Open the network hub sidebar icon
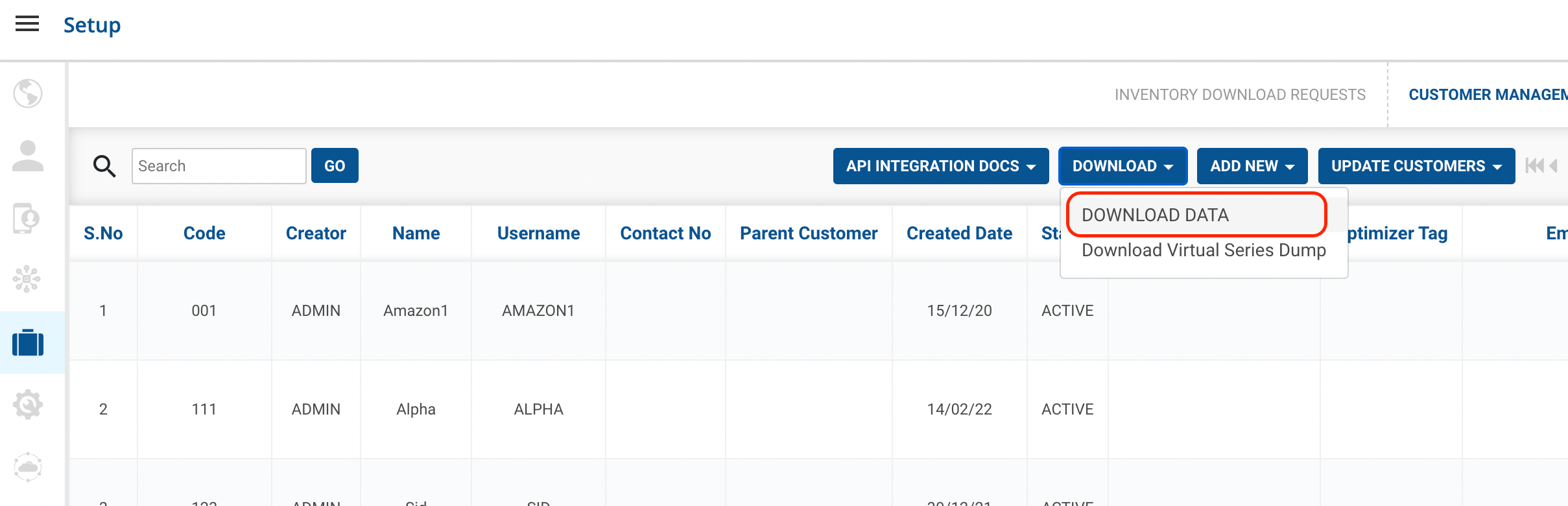This screenshot has height=506, width=1568. [27, 280]
